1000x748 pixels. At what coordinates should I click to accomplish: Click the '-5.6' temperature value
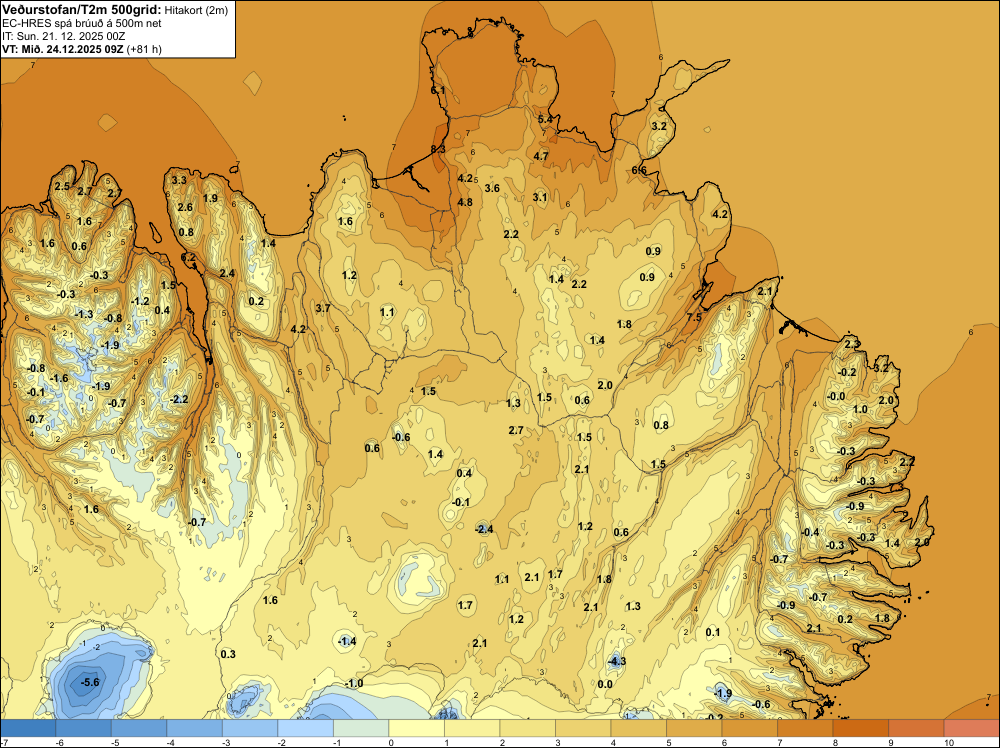coord(90,682)
